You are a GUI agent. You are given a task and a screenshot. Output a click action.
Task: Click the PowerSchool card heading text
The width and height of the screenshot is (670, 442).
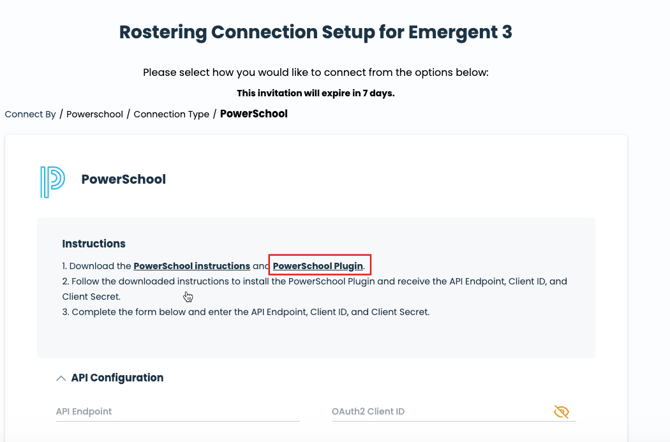tap(123, 180)
